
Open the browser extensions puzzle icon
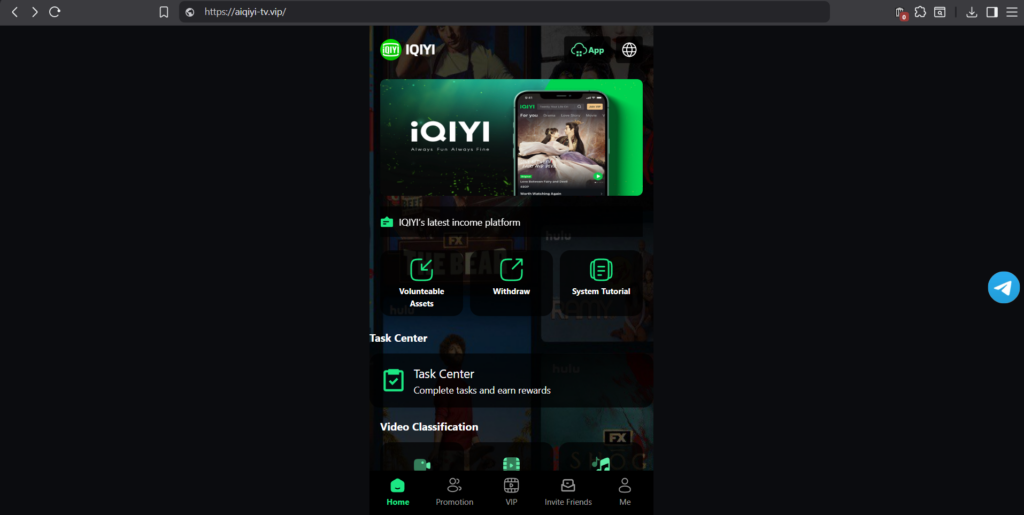coord(920,12)
